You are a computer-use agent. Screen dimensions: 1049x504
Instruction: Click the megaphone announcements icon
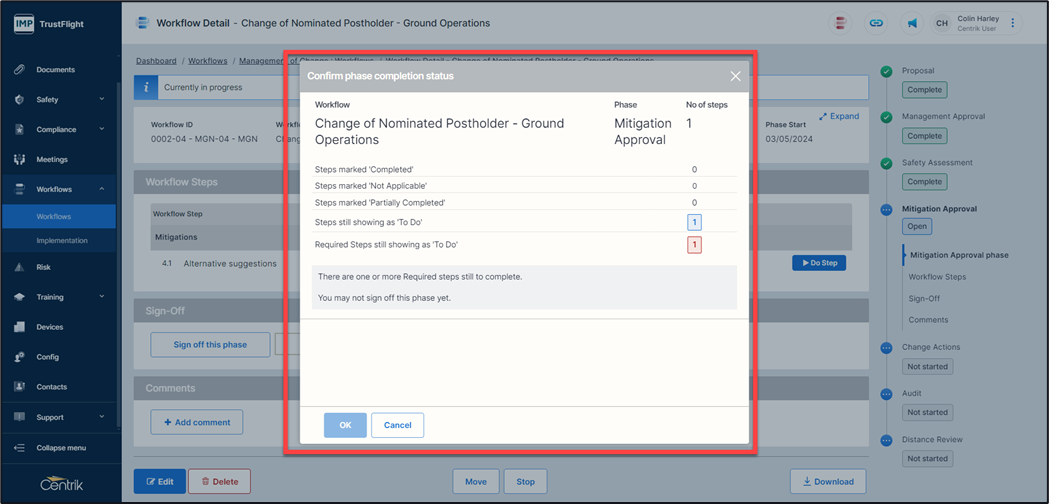[x=911, y=23]
